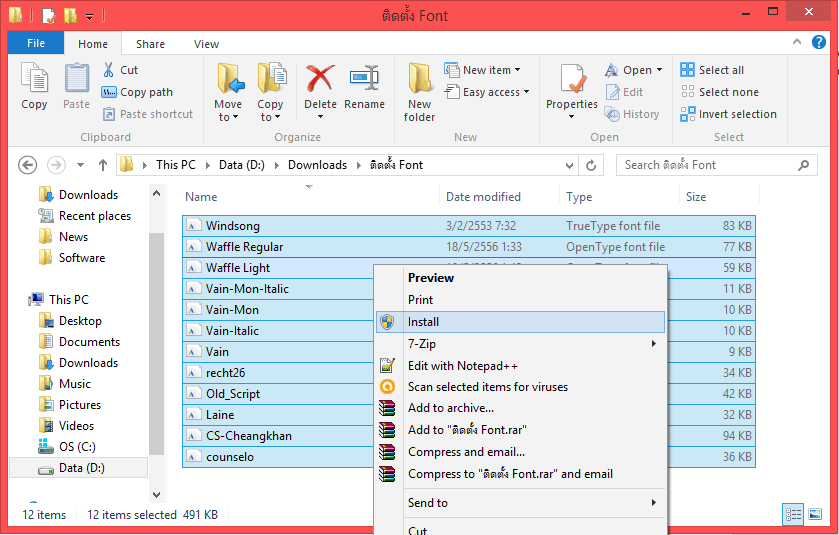Expand the New item dropdown
This screenshot has width=839, height=535.
pyautogui.click(x=491, y=70)
